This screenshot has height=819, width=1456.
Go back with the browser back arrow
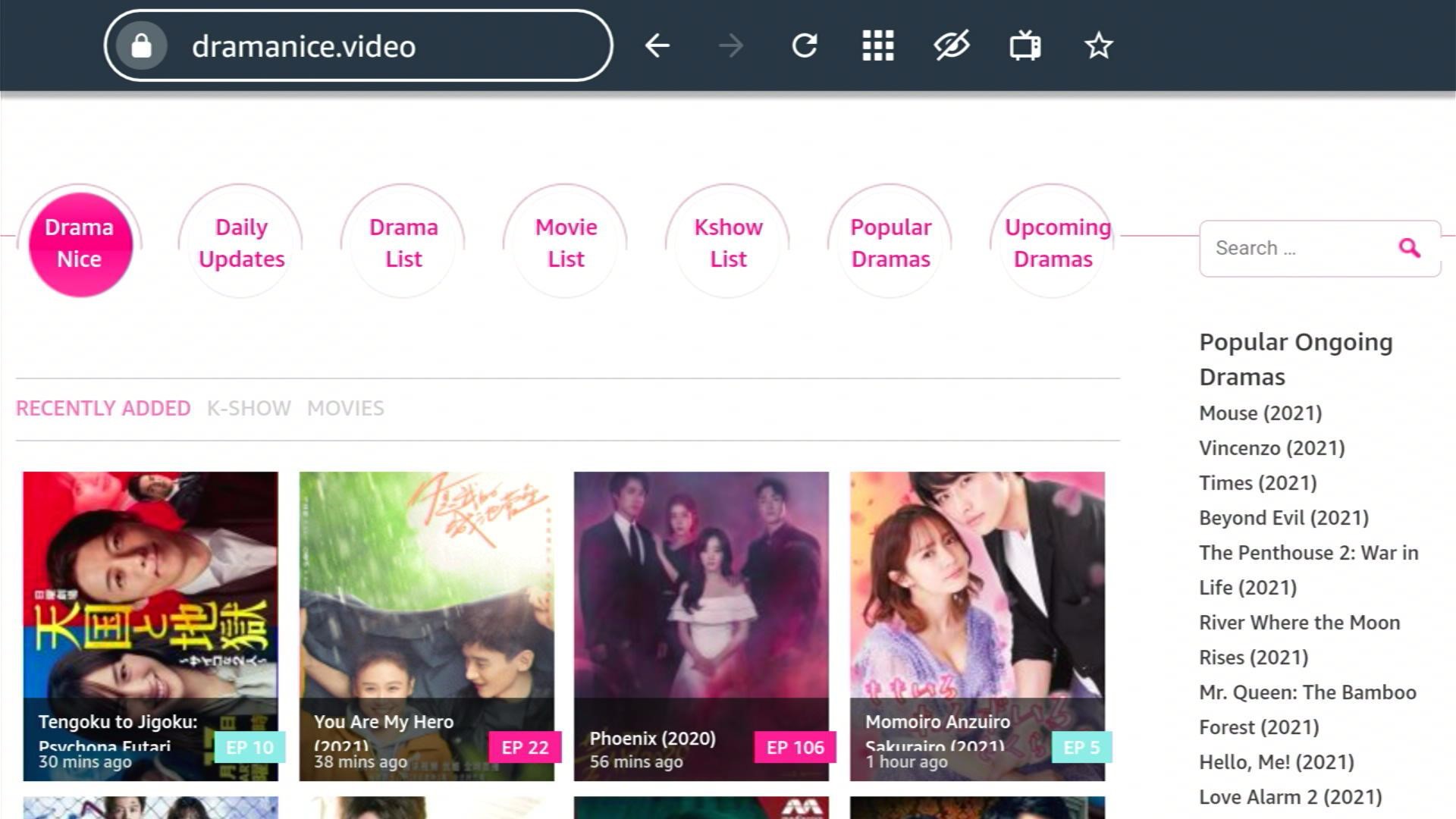tap(657, 46)
